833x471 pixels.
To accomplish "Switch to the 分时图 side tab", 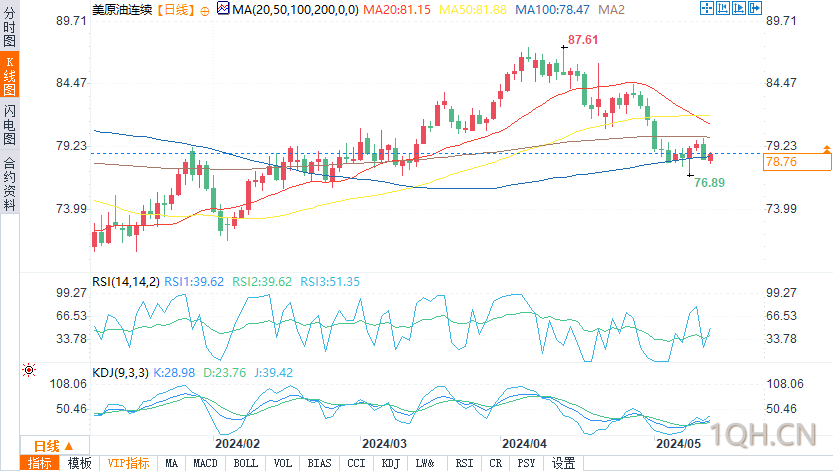I will point(10,27).
